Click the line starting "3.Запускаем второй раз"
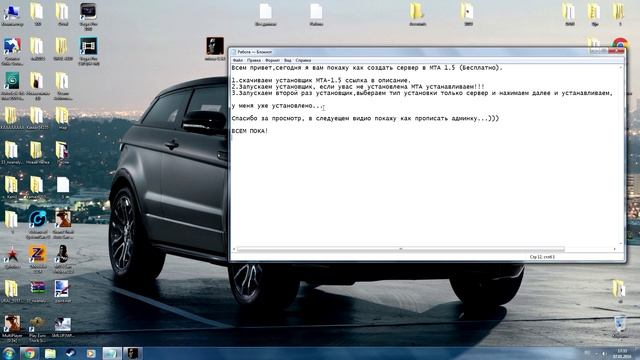 [x=422, y=93]
